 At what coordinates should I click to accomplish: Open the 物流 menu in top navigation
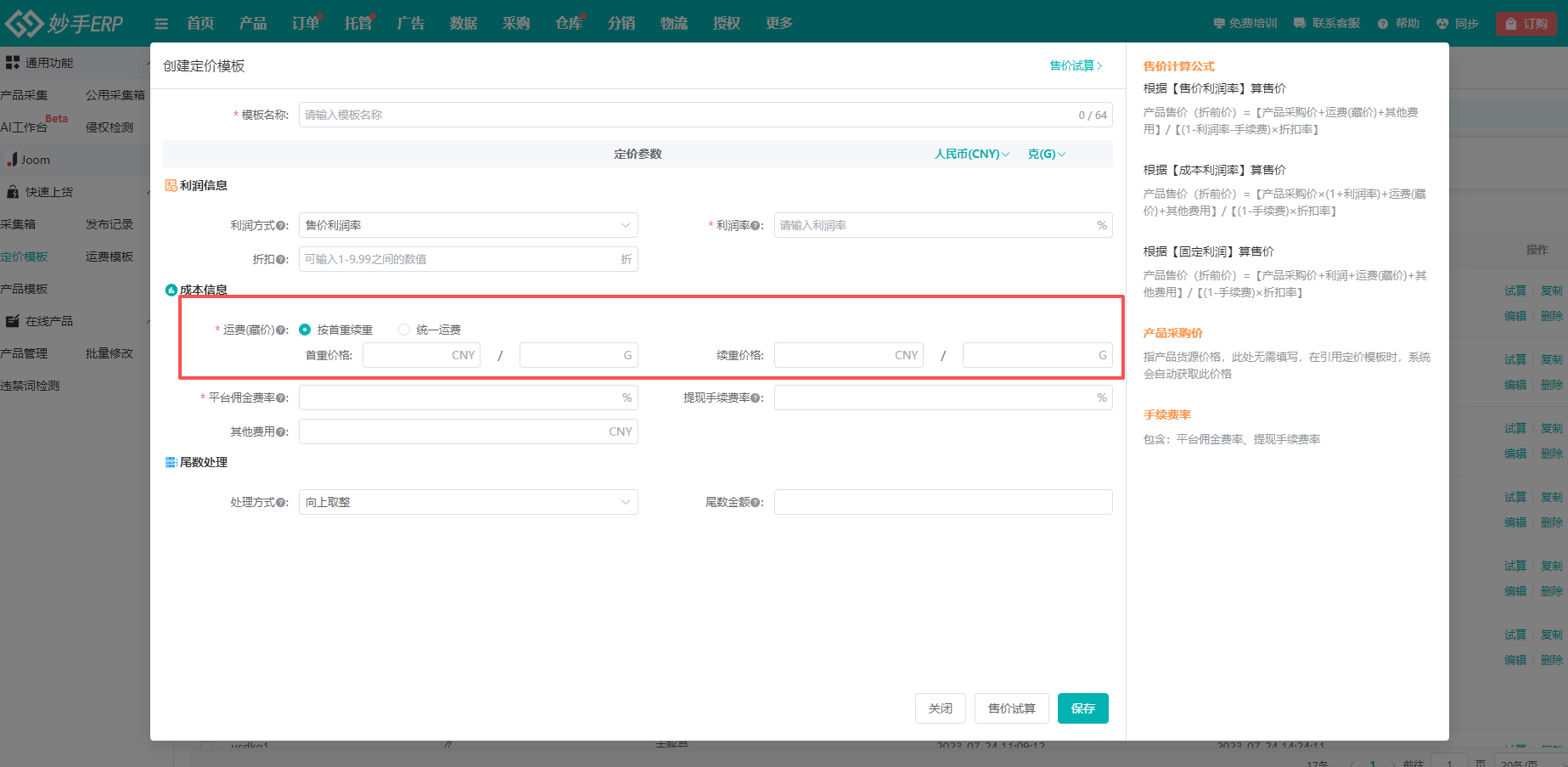(673, 24)
